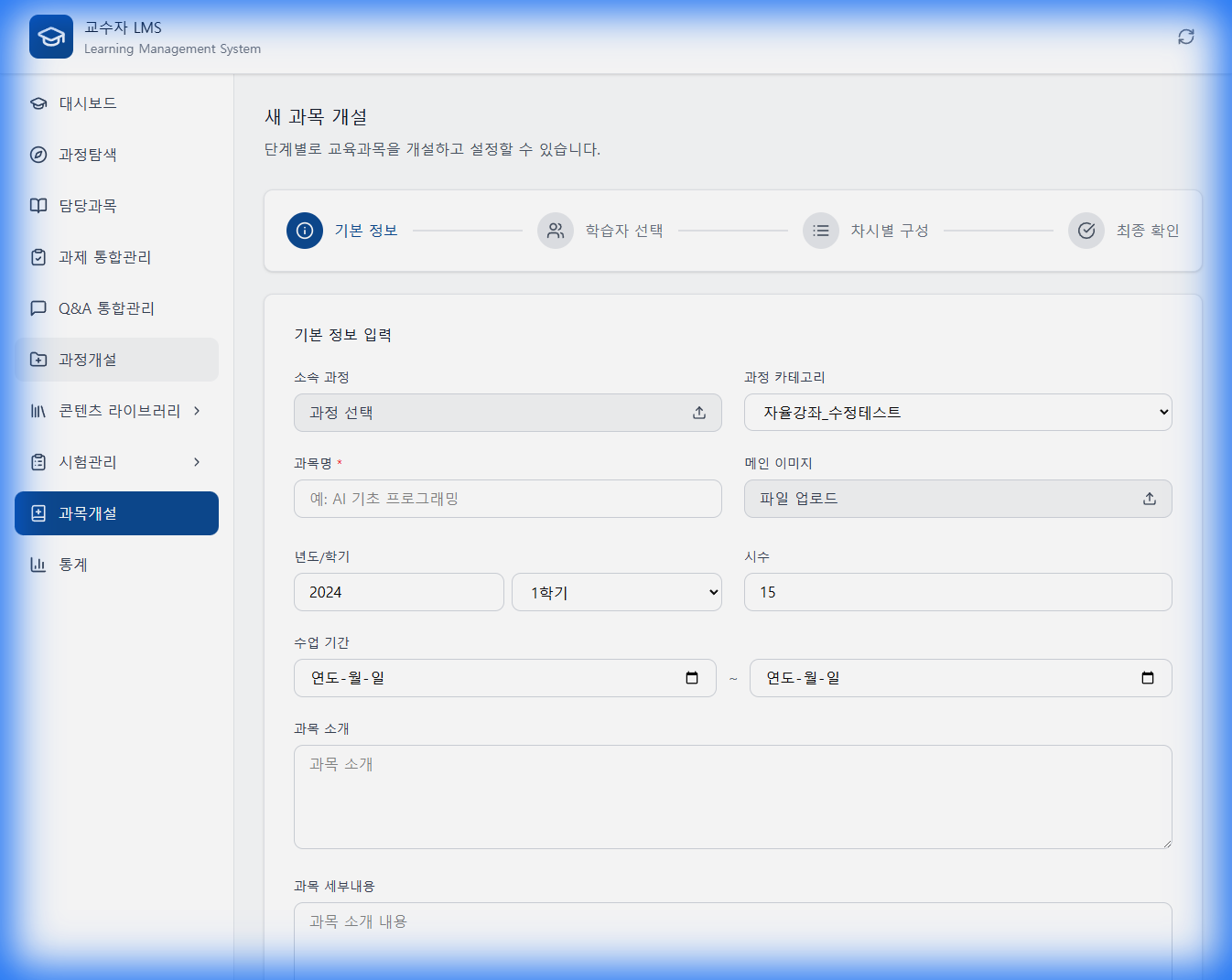Click the 최종 확인 checkmark step icon
The width and height of the screenshot is (1232, 980).
(x=1086, y=231)
